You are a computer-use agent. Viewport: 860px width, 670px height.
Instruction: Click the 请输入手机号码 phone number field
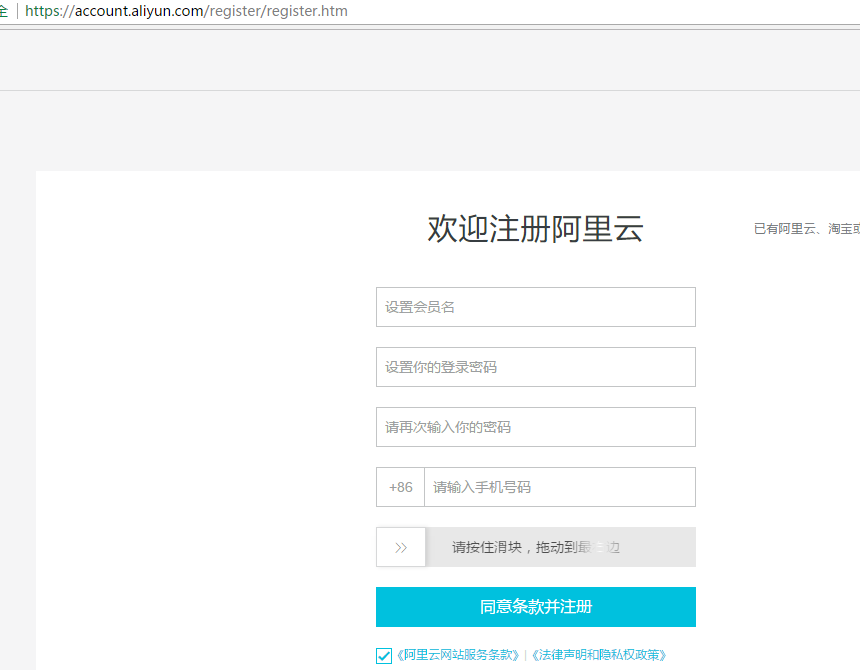coord(559,487)
